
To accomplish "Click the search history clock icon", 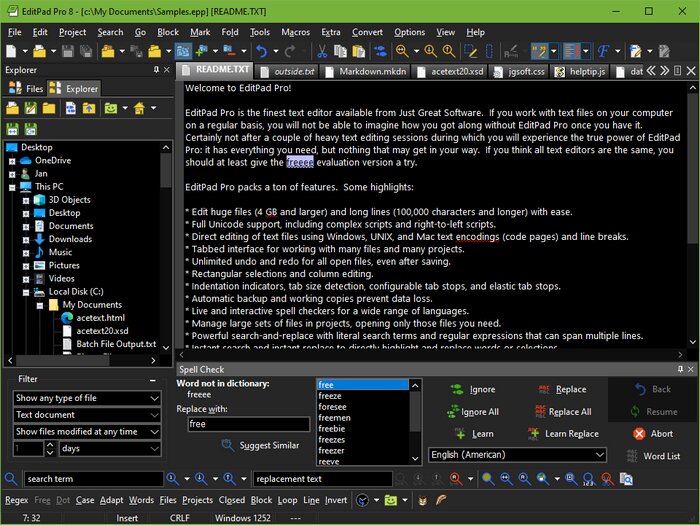I will coord(362,500).
